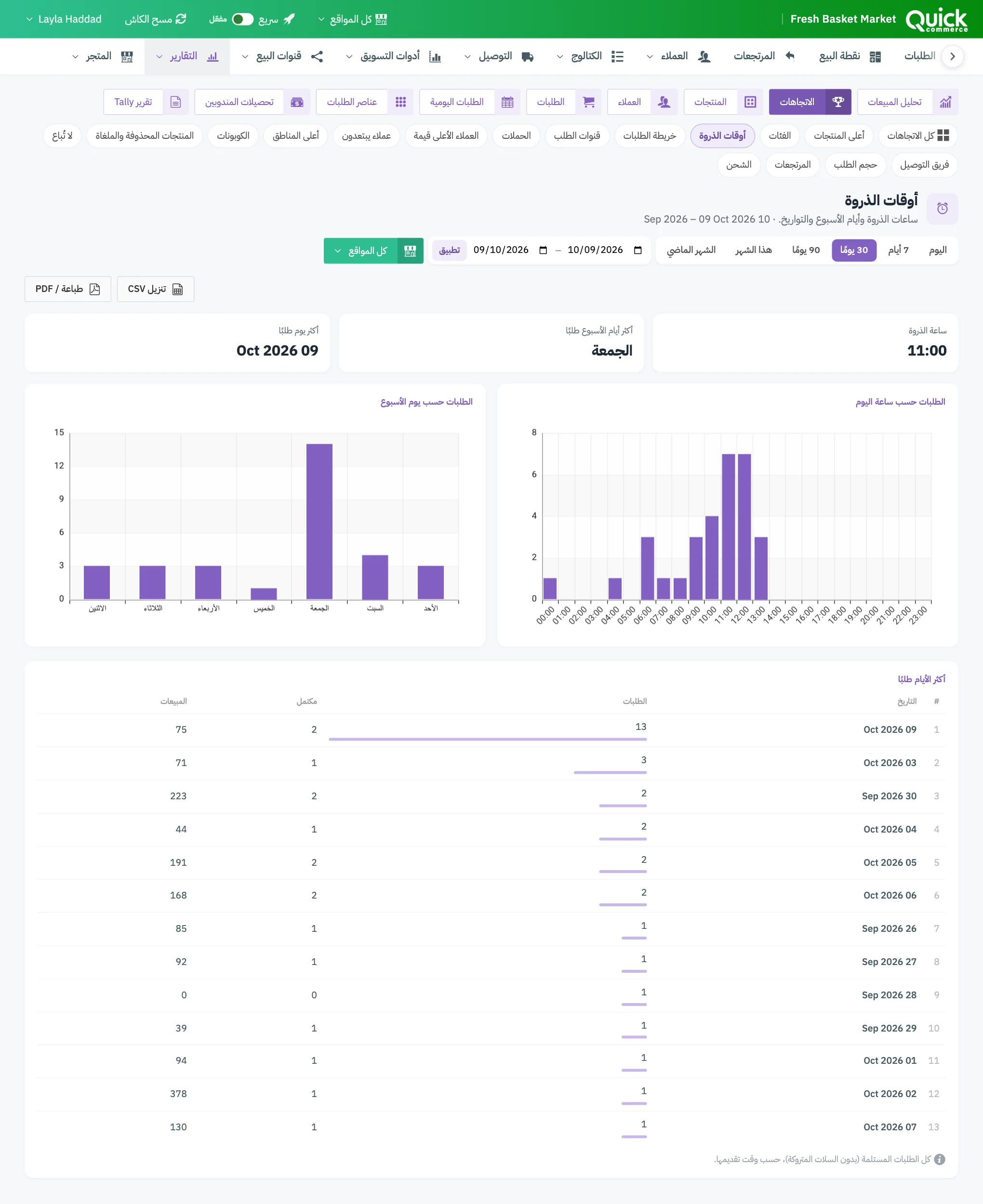
Task: Open the قنوات الطلب trends tab
Action: click(577, 136)
